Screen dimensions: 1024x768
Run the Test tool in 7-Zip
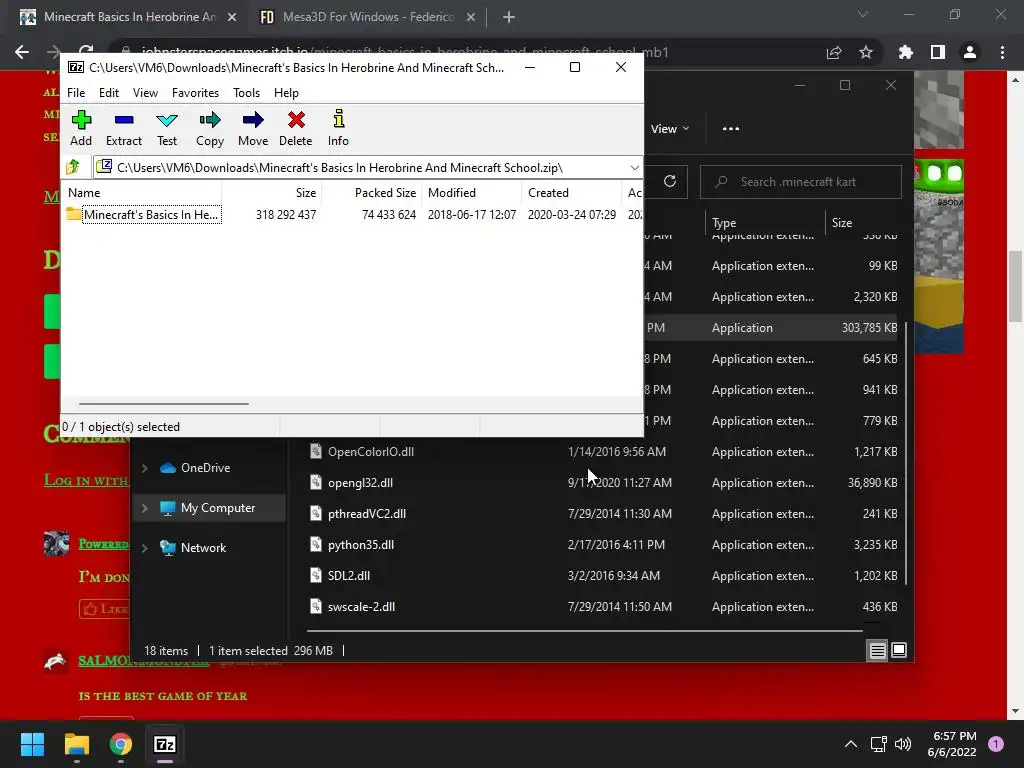point(167,128)
